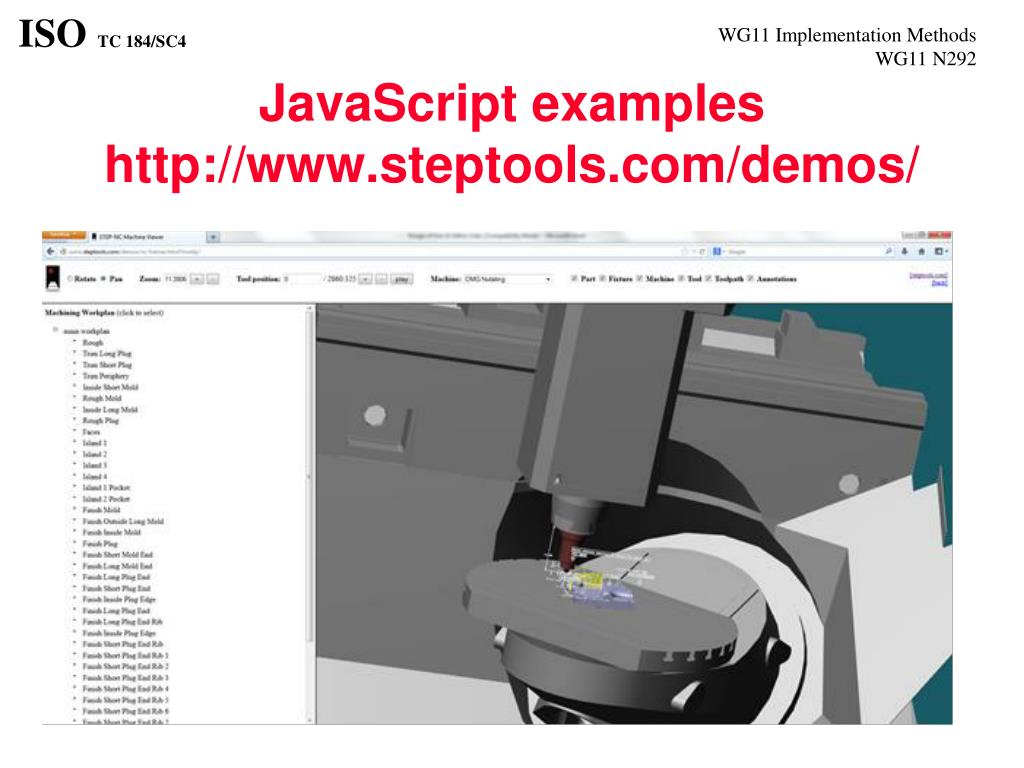Click the browser downloads arrow icon
1024x768 pixels.
905,251
